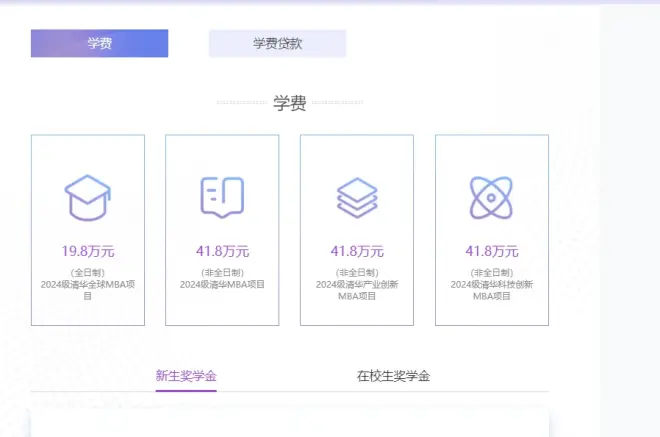
Task: Switch to the 学费 tab
Action: [x=99, y=44]
